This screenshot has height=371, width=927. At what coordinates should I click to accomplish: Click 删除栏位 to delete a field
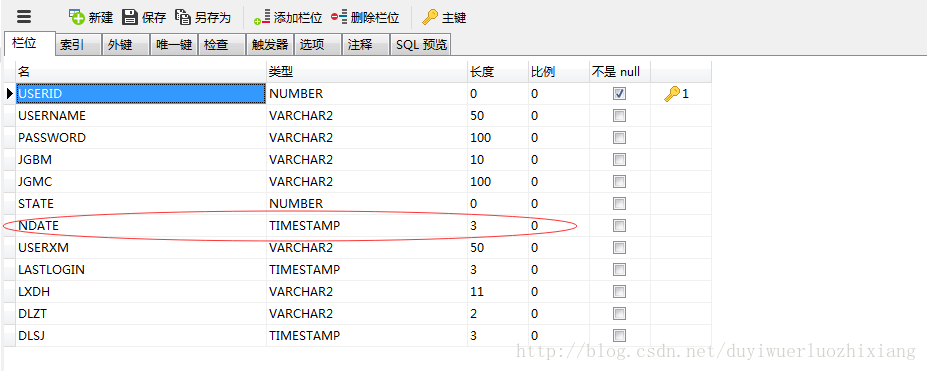pos(365,17)
